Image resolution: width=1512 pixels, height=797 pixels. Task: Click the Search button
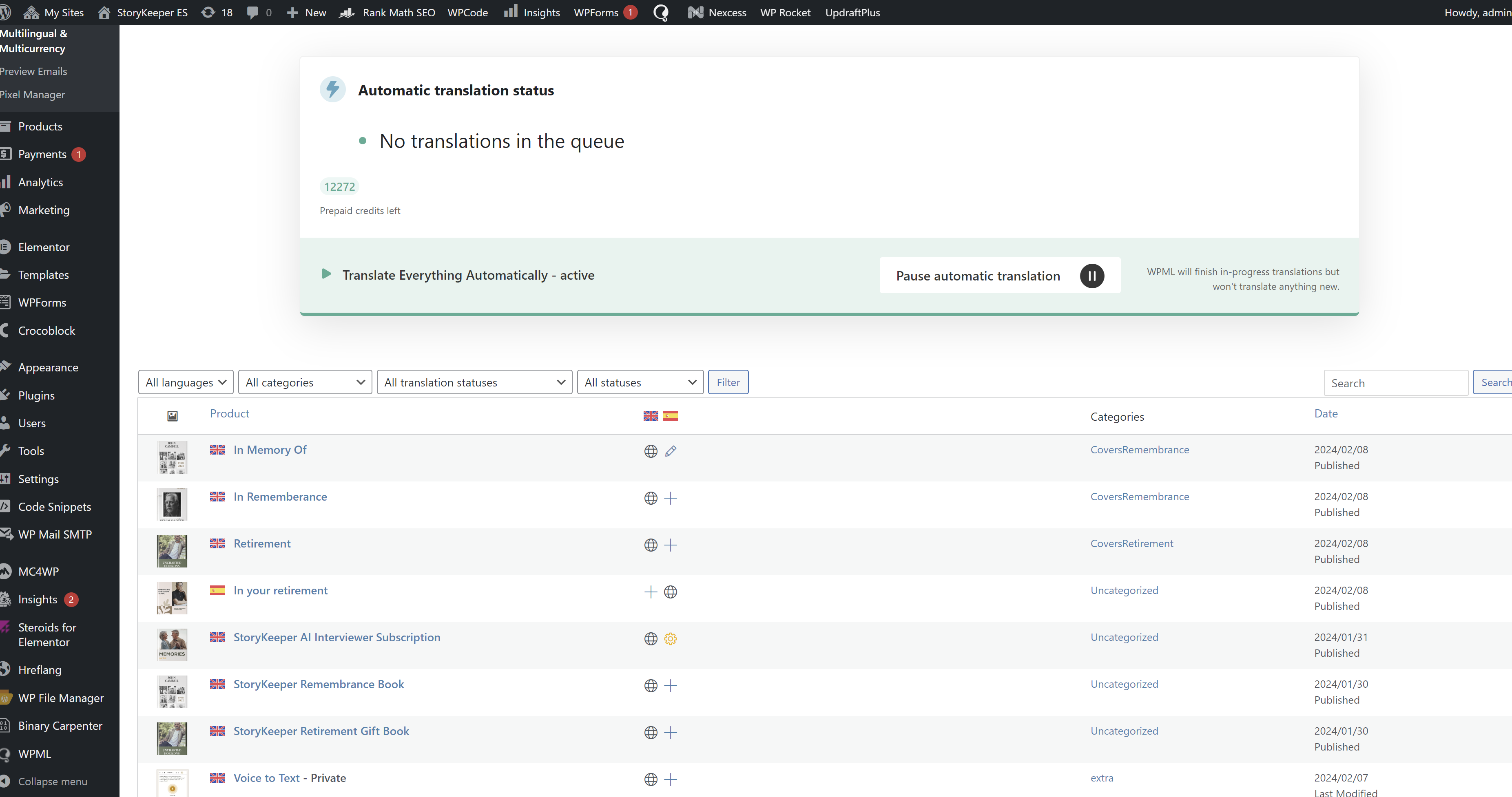point(1493,382)
